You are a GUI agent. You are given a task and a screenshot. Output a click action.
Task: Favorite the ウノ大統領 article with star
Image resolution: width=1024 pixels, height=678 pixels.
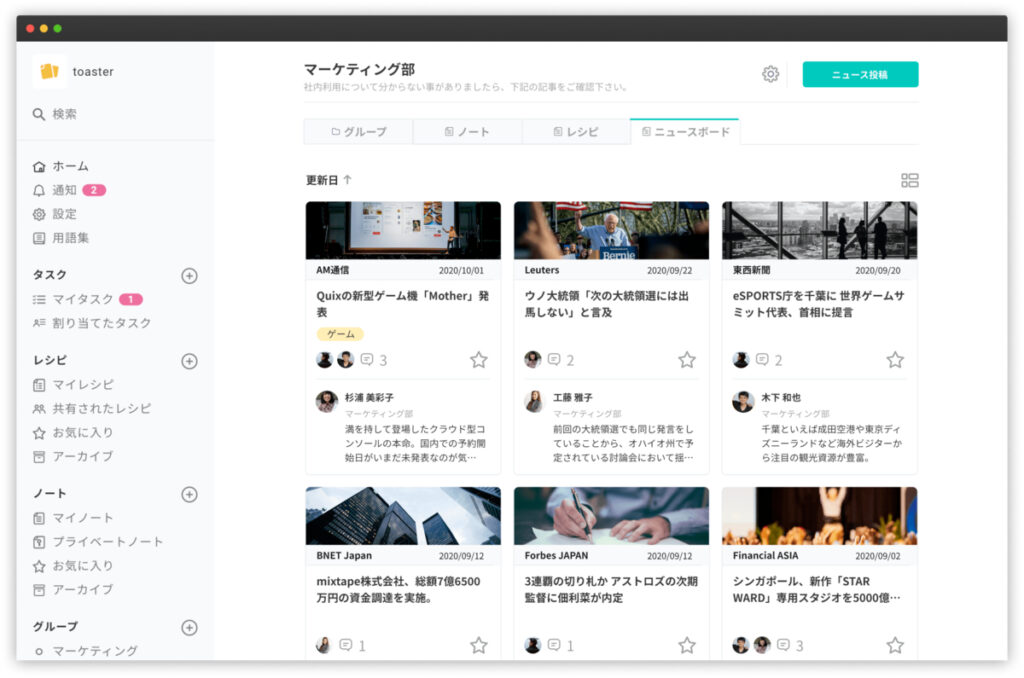[x=687, y=360]
